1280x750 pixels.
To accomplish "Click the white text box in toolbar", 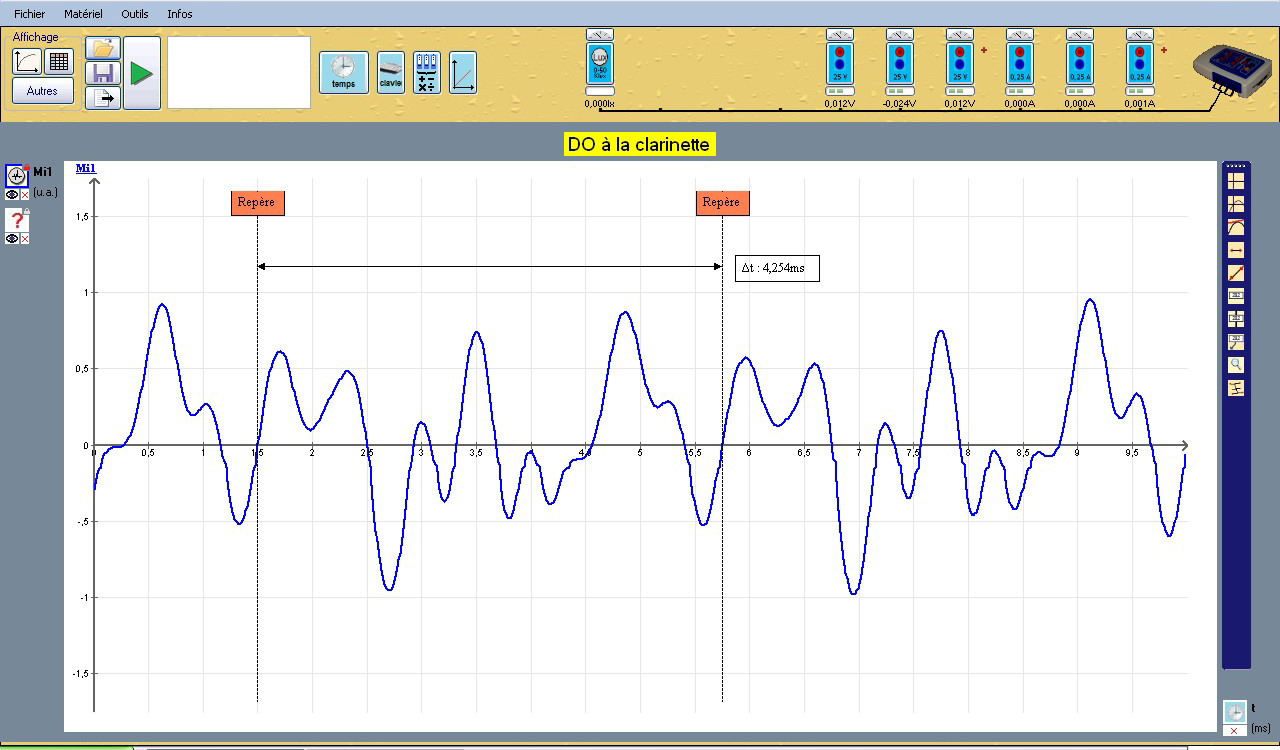I will 239,73.
